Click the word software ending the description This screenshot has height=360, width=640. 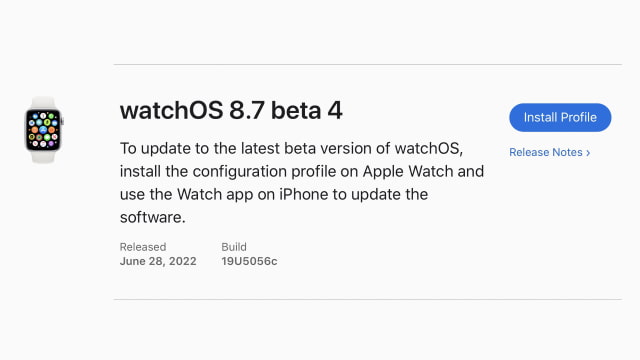[x=150, y=217]
